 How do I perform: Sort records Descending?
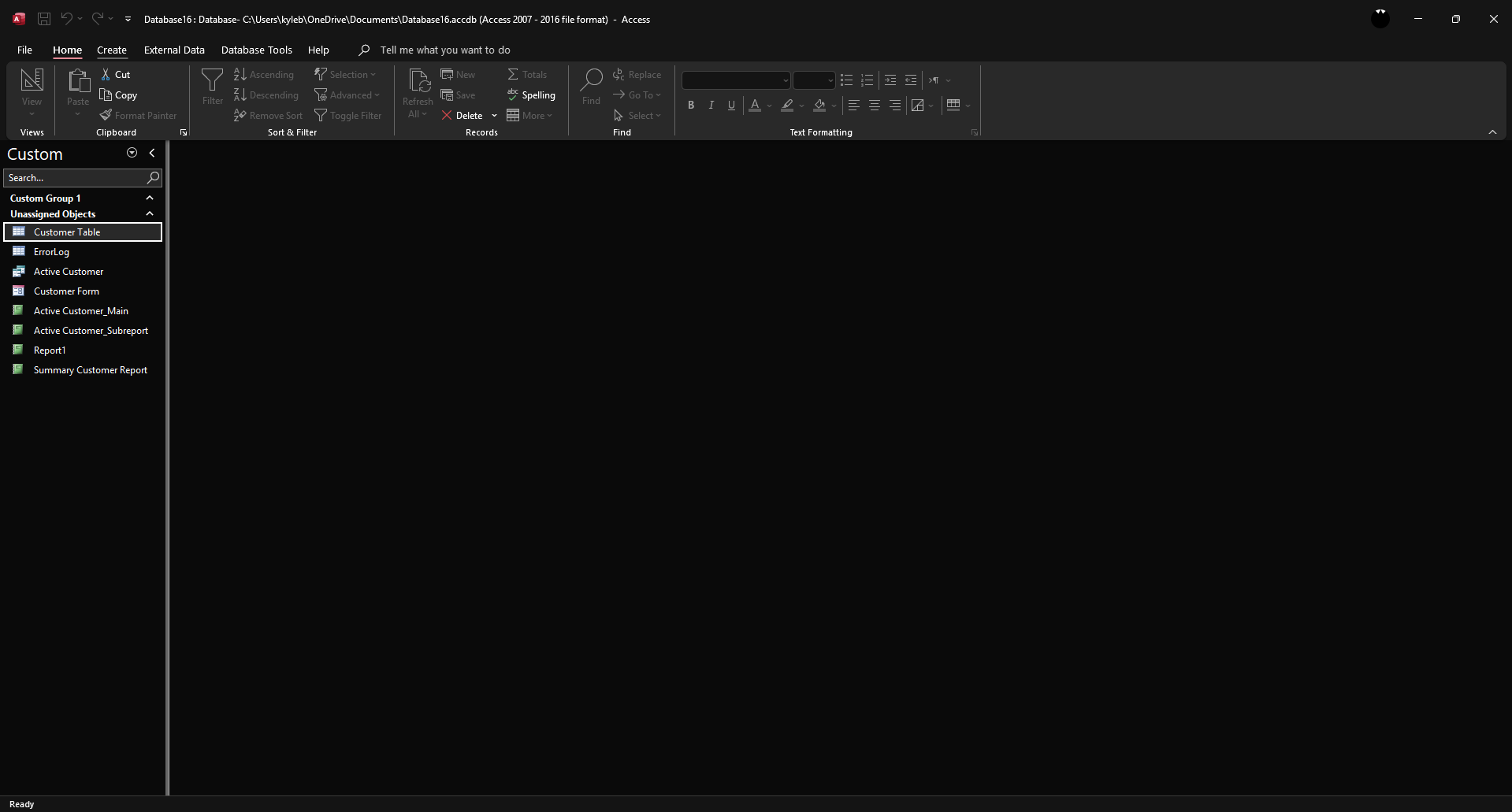pyautogui.click(x=266, y=95)
